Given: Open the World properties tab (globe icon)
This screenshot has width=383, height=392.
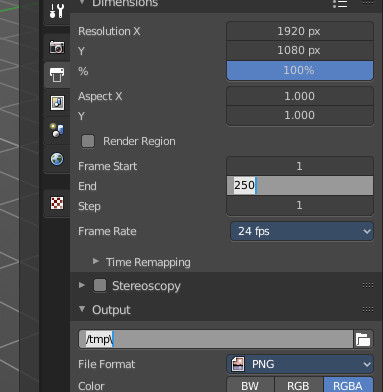Looking at the screenshot, I should [57, 159].
